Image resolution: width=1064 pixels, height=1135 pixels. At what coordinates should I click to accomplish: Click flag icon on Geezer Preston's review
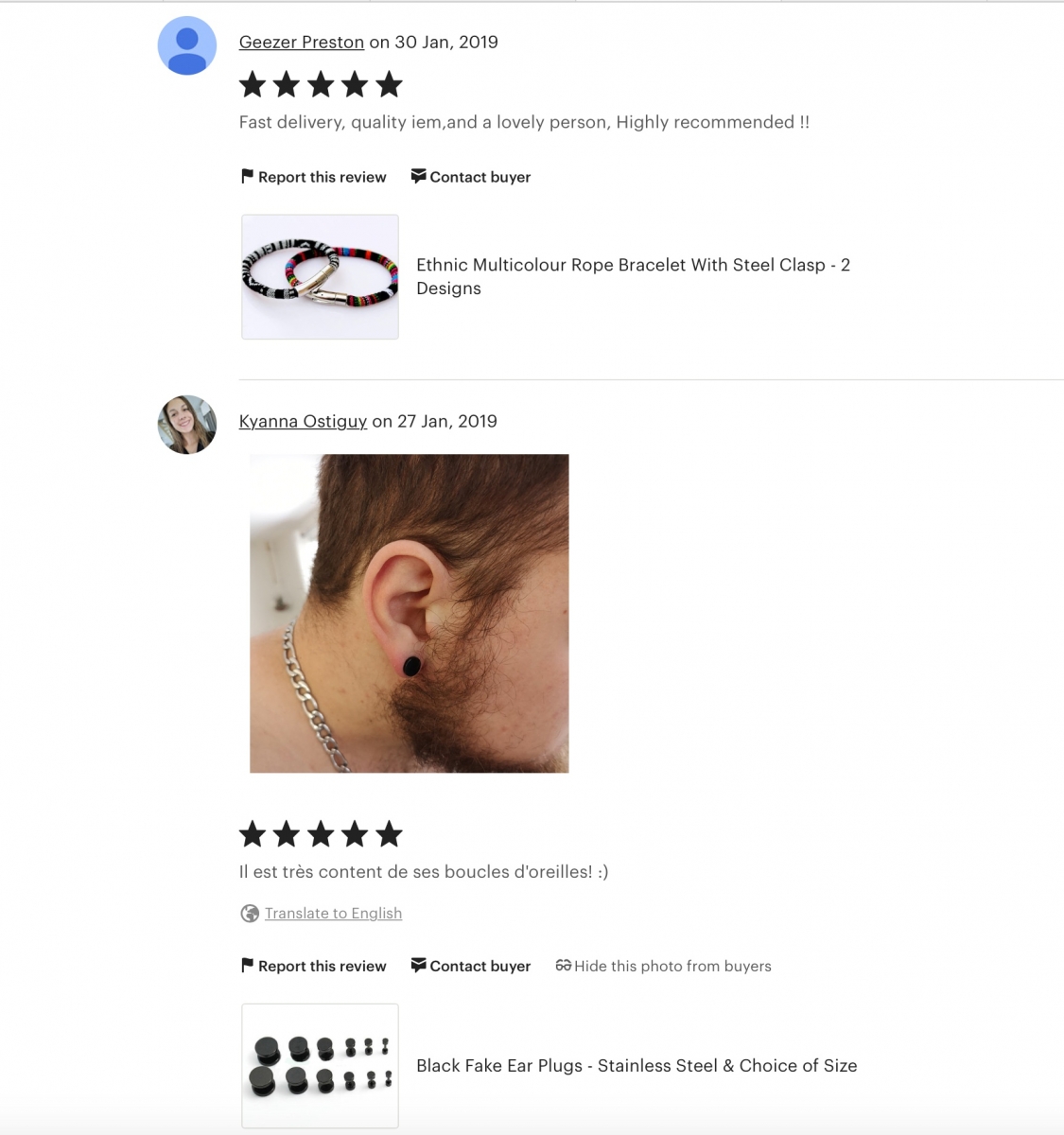click(x=248, y=176)
